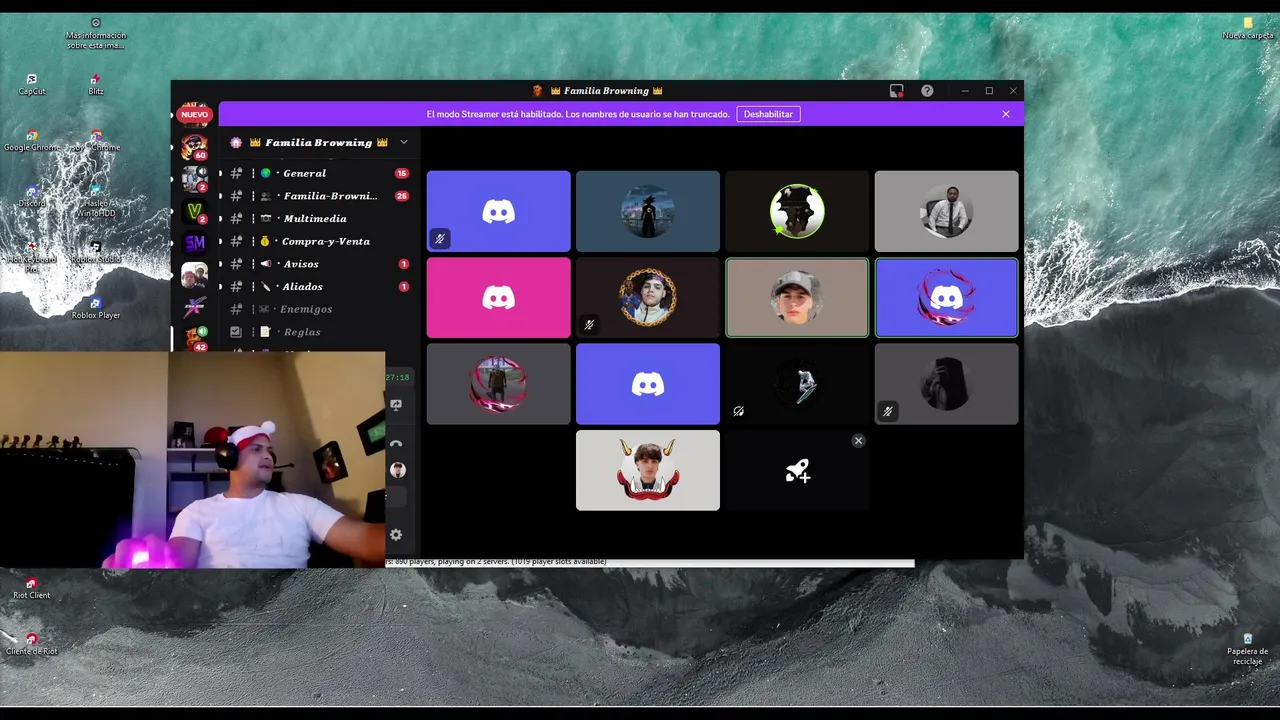Select the participant tile with man in white shirt and tie
This screenshot has height=720, width=1280.
pyautogui.click(x=946, y=211)
